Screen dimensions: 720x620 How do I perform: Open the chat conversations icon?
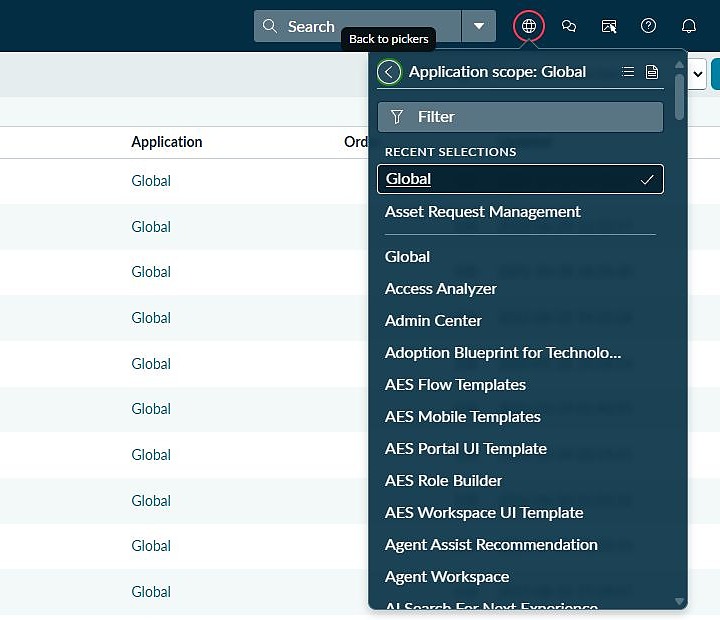(568, 26)
